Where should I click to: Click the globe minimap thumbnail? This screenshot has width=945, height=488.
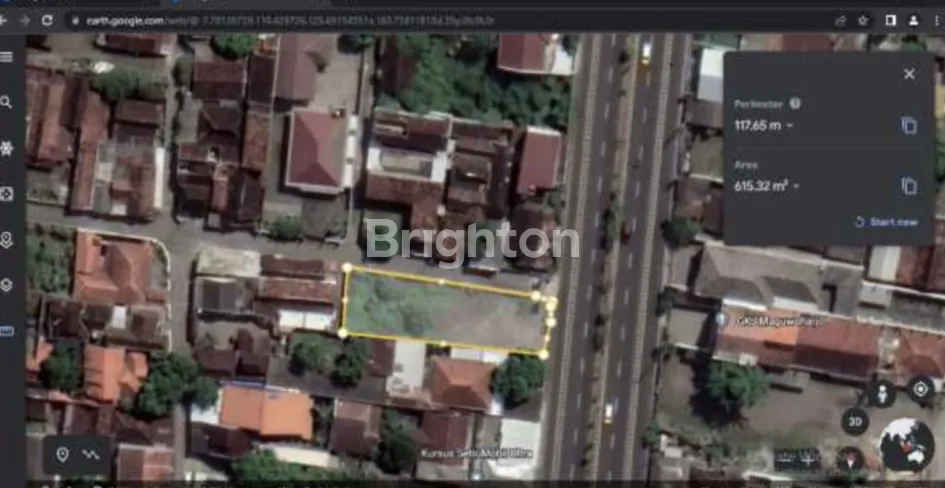906,444
